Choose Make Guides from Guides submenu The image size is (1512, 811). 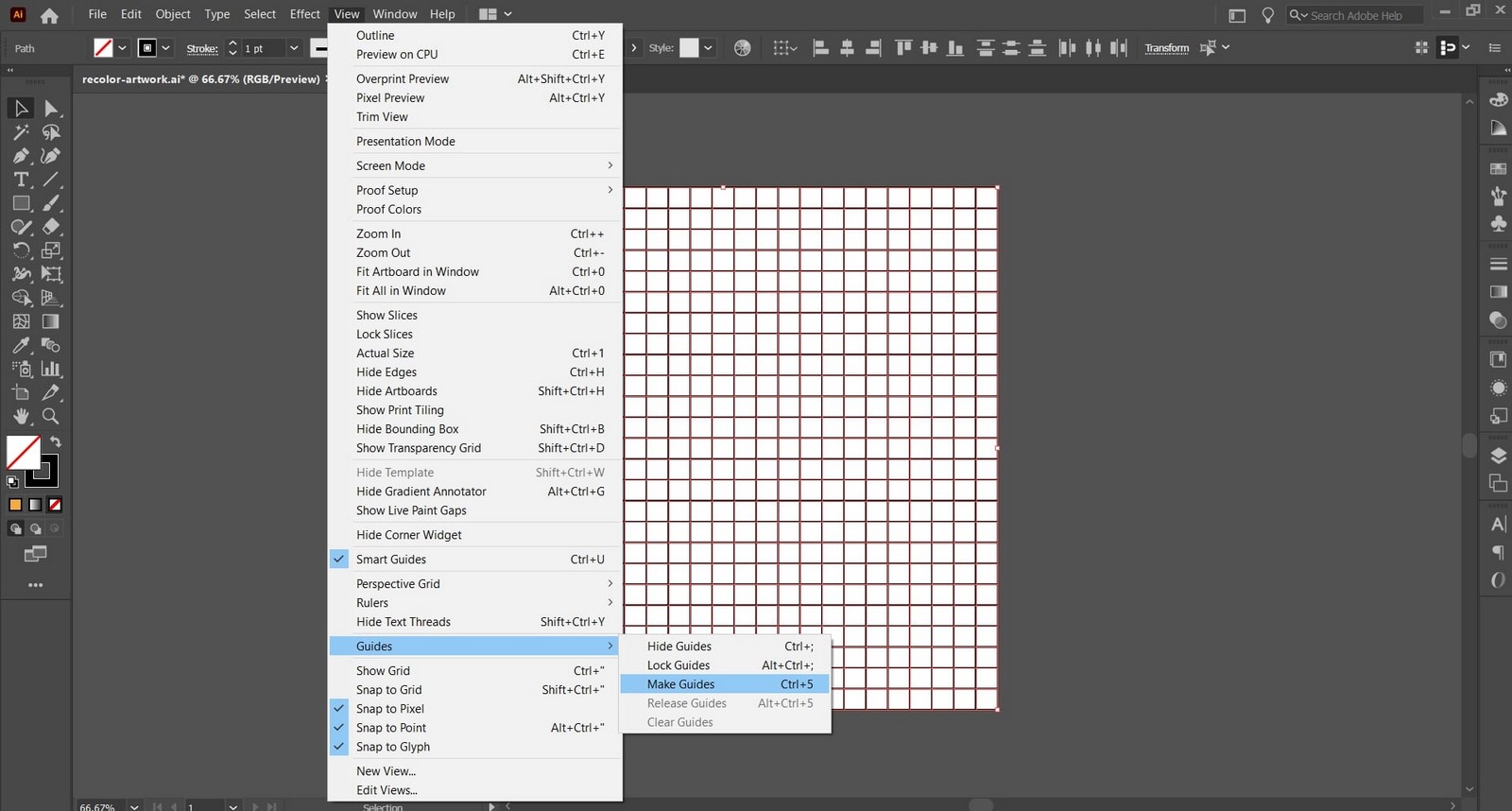pos(725,684)
